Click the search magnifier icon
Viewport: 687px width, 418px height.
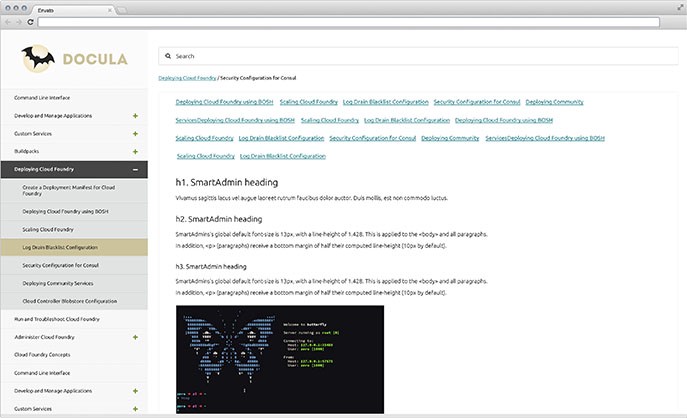[x=168, y=57]
